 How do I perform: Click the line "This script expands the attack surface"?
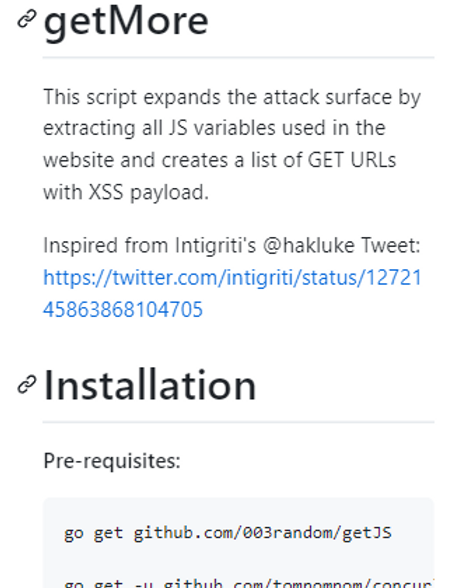coord(218,97)
